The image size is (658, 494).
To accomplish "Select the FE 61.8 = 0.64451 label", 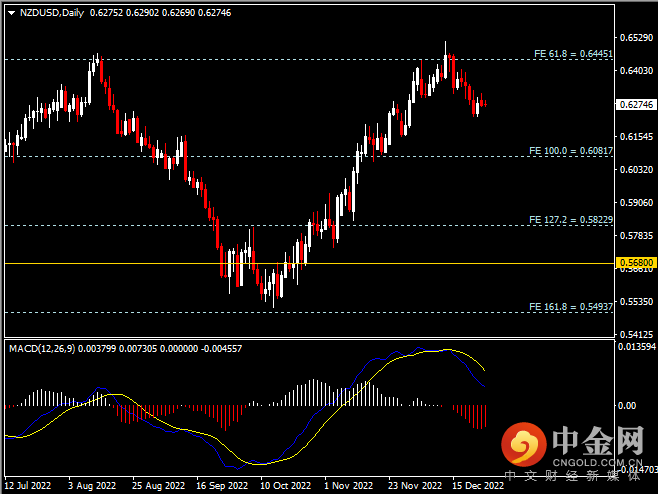I will 569,53.
